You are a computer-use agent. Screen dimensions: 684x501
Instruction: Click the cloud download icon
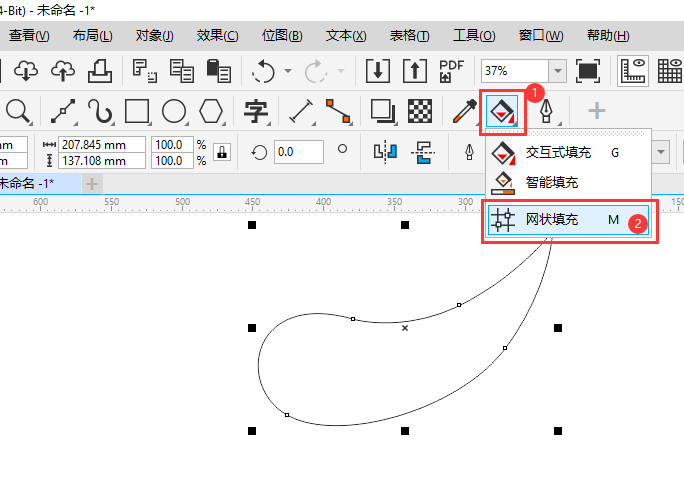click(26, 71)
